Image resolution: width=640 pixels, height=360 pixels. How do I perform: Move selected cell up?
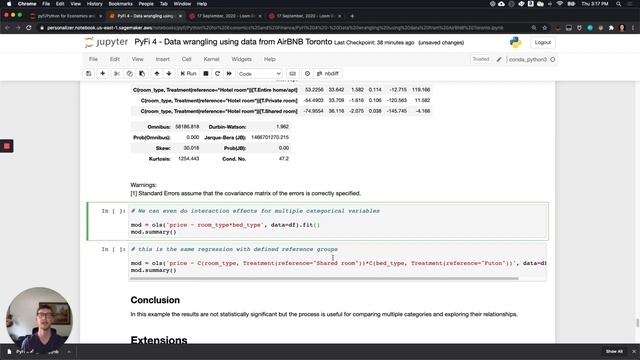coord(157,73)
